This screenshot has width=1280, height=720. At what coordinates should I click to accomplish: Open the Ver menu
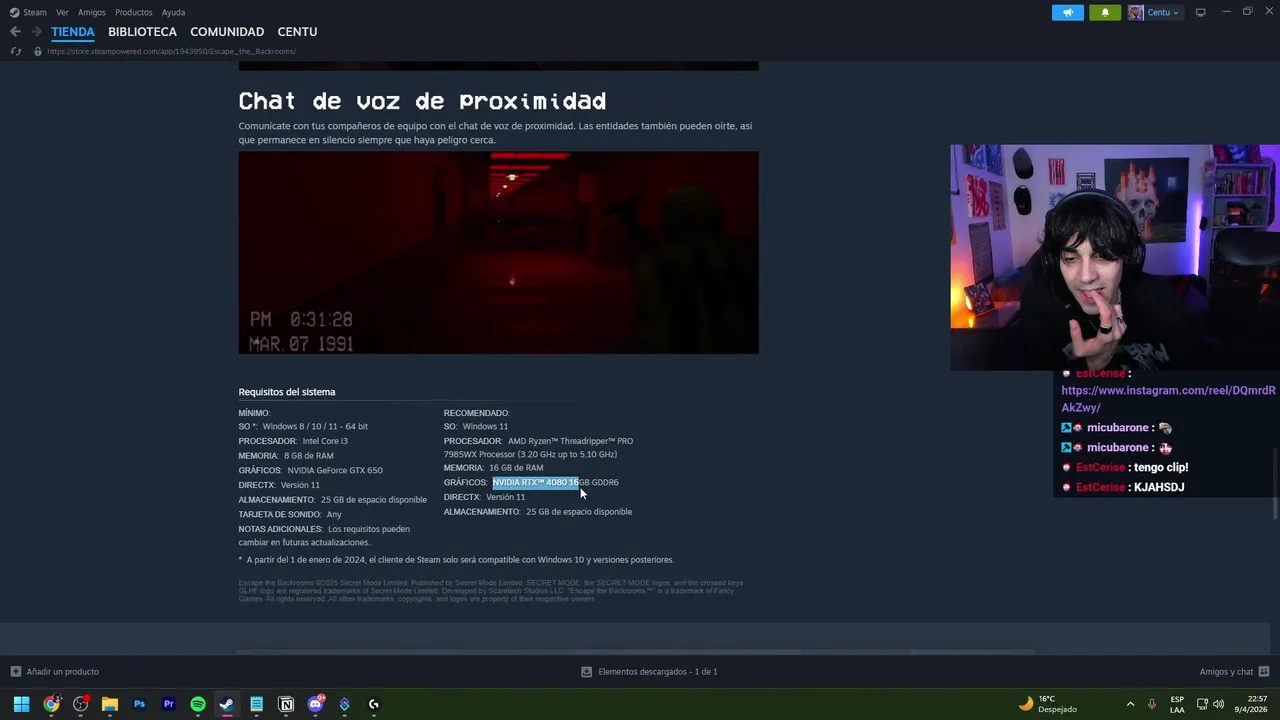coord(62,12)
